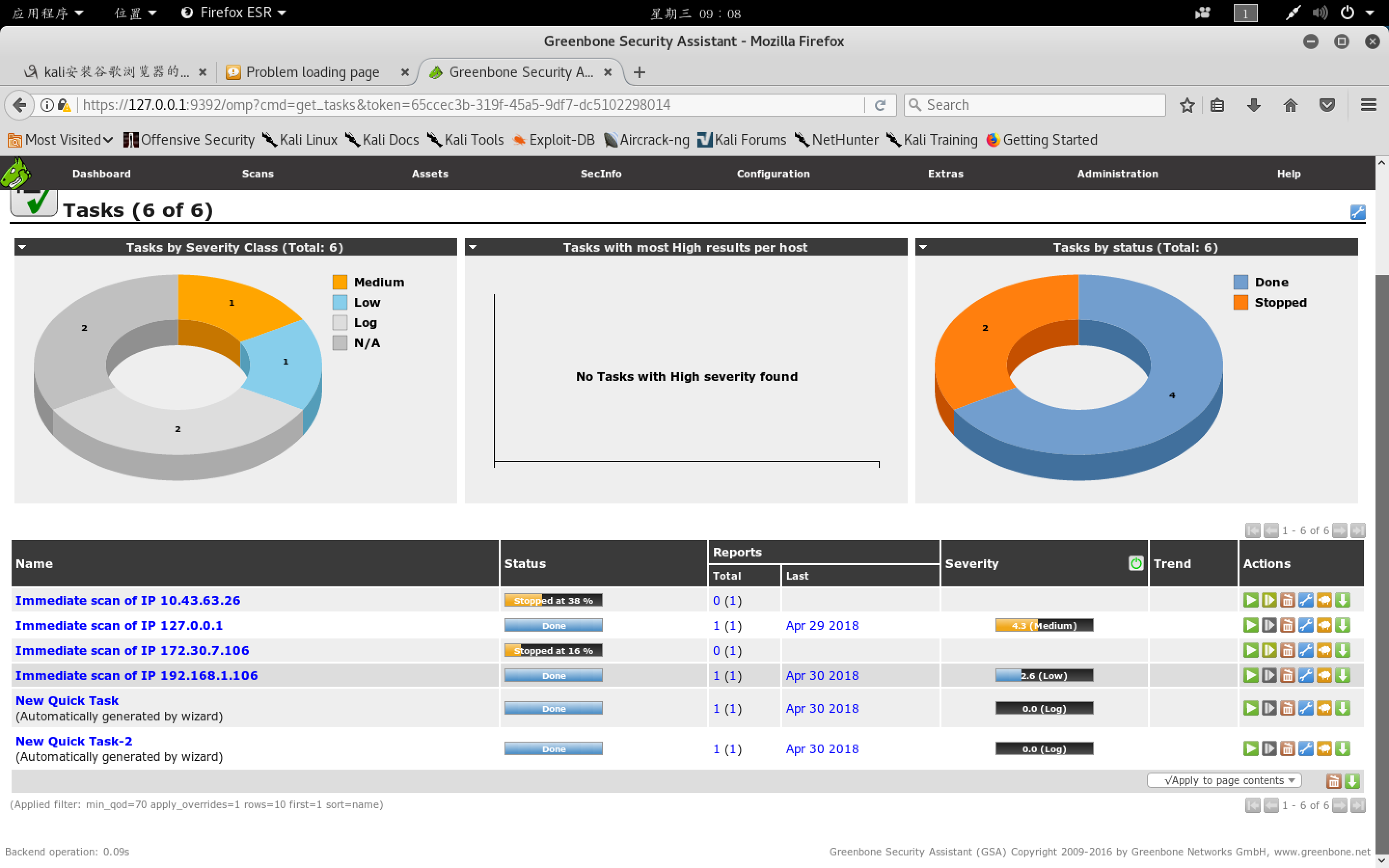1389x868 pixels.
Task: Toggle the Medium legend entry in severity chart
Action: click(x=378, y=282)
